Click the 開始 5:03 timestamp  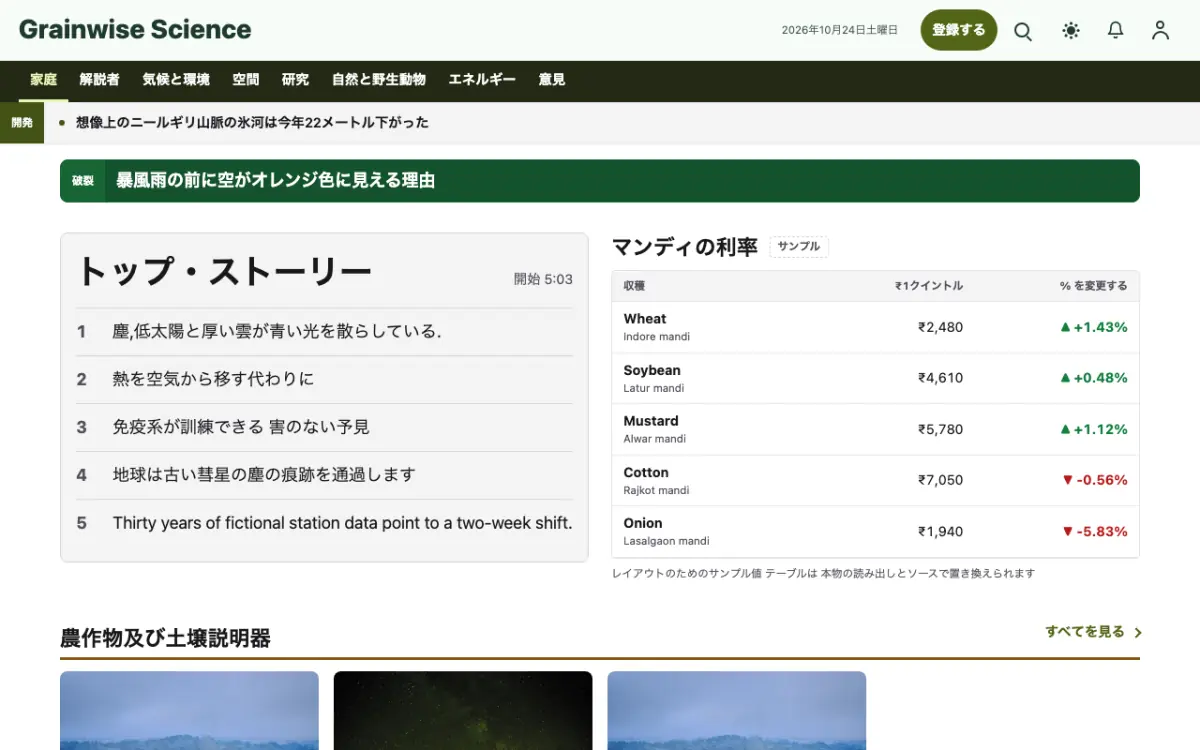(x=543, y=279)
